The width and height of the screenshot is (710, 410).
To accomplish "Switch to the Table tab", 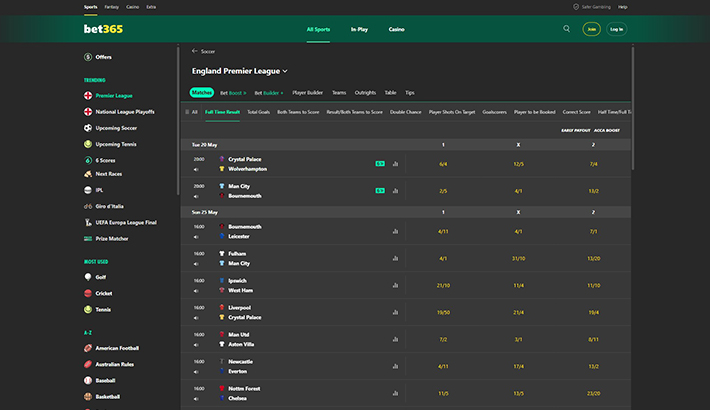I will [390, 93].
